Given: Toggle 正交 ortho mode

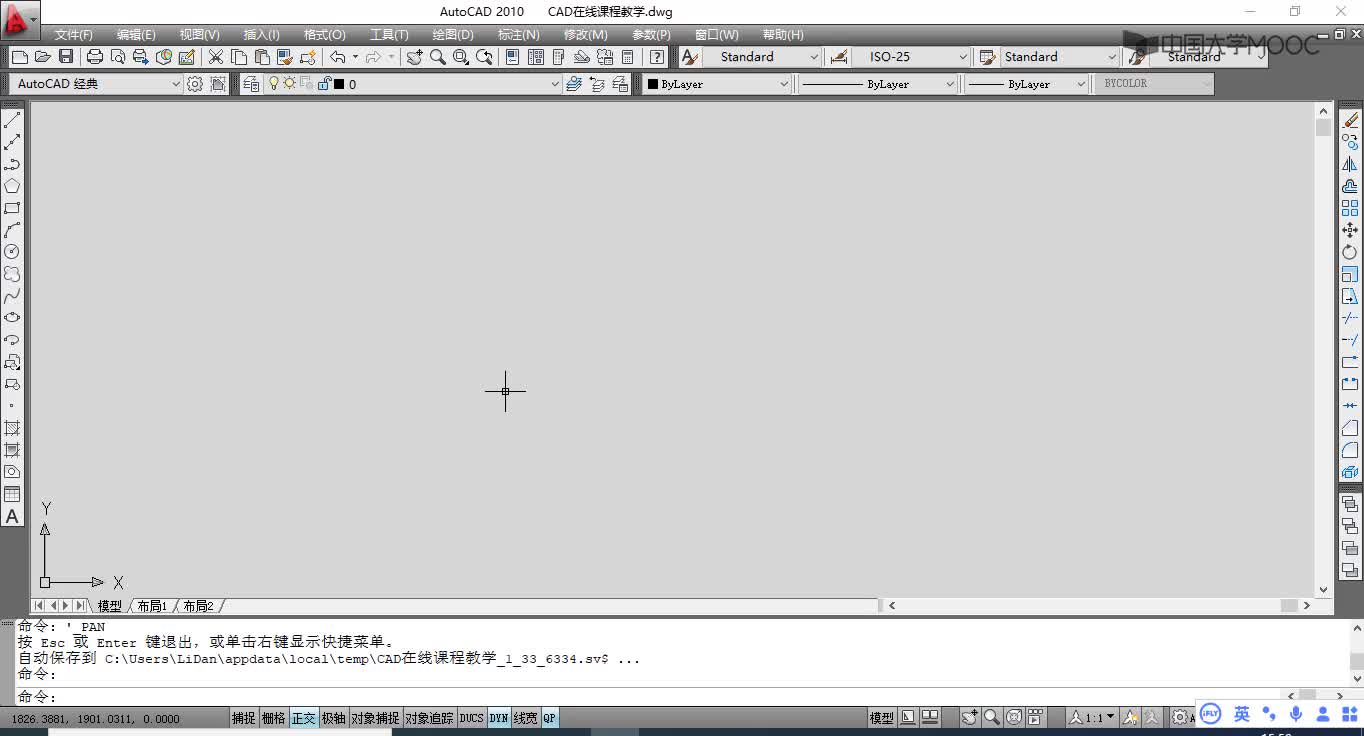Looking at the screenshot, I should (x=304, y=718).
